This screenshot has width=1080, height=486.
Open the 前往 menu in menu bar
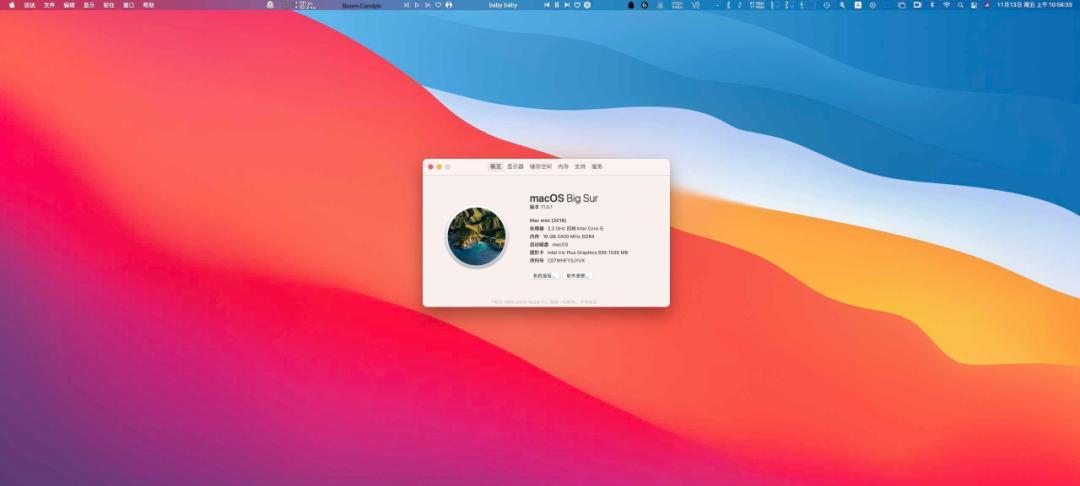coord(109,5)
